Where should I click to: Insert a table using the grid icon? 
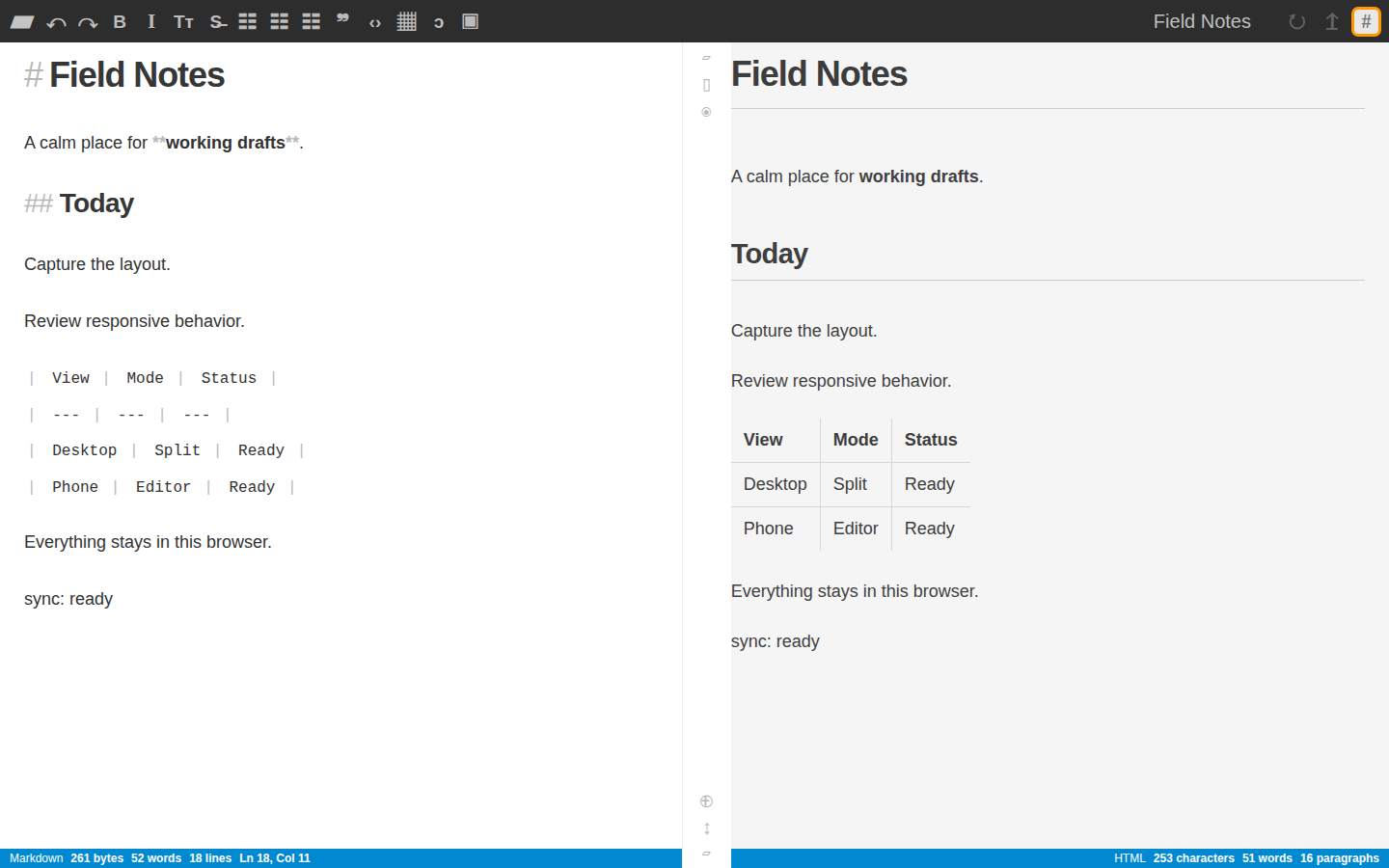click(x=407, y=21)
